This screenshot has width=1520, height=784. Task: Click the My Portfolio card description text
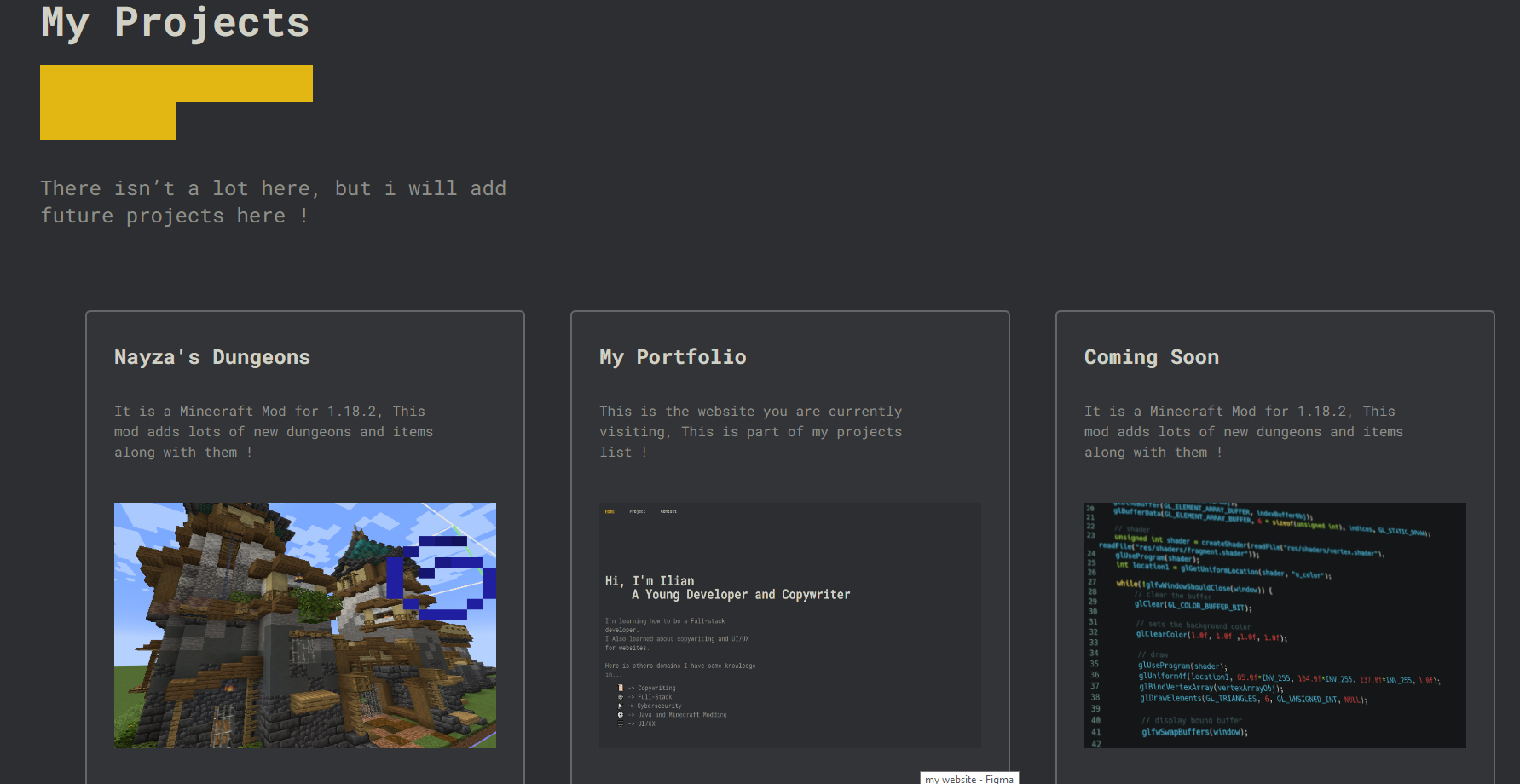tap(750, 431)
